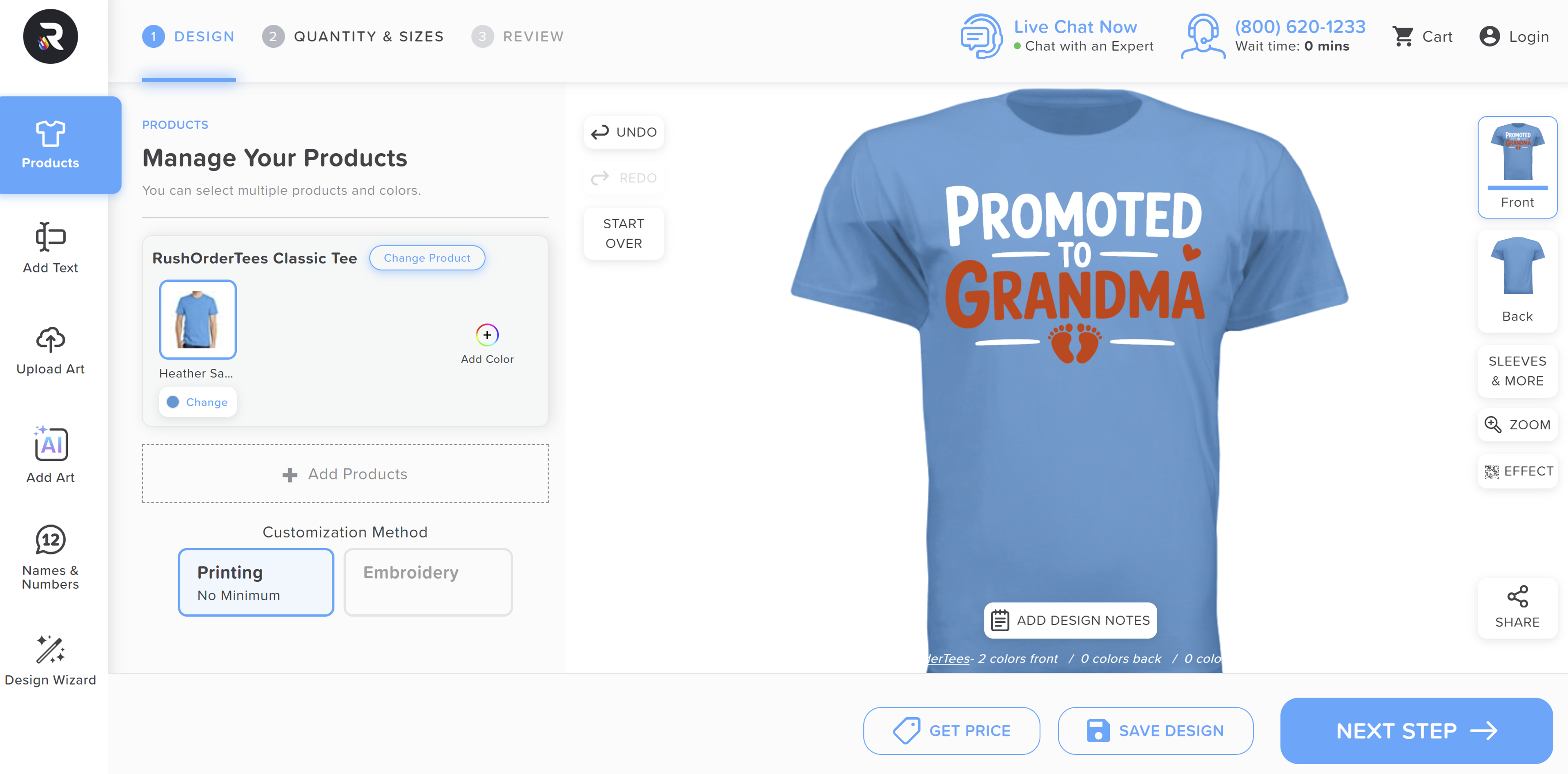Select Printing customization method
Image resolution: width=1568 pixels, height=774 pixels.
[256, 582]
